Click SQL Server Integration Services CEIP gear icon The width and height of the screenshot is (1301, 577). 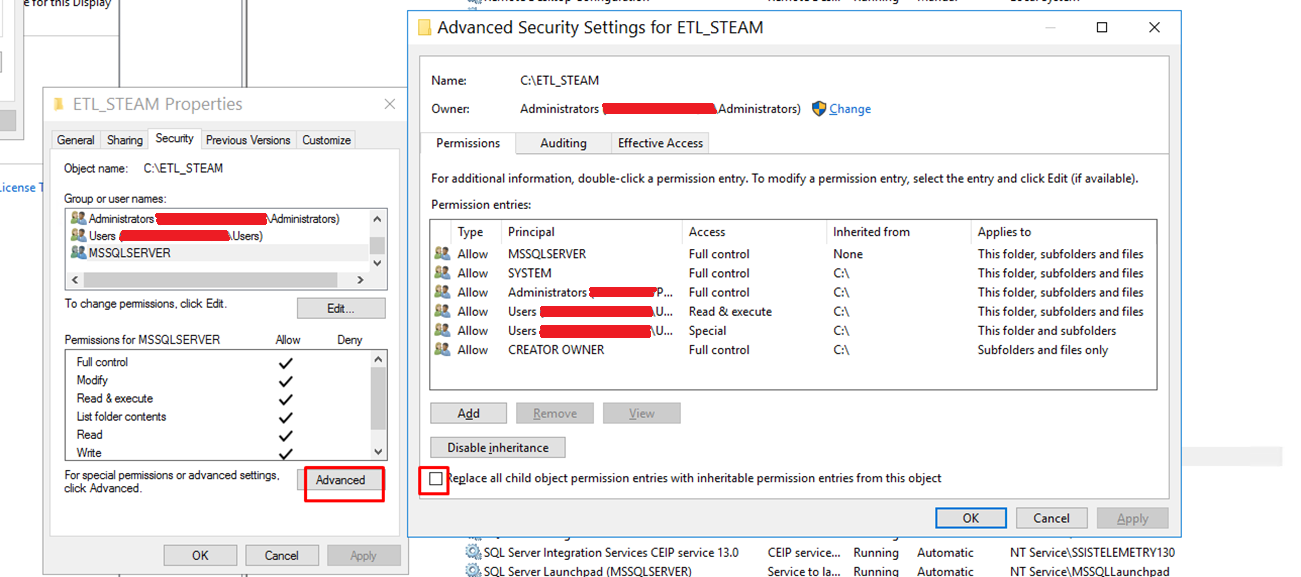click(473, 552)
